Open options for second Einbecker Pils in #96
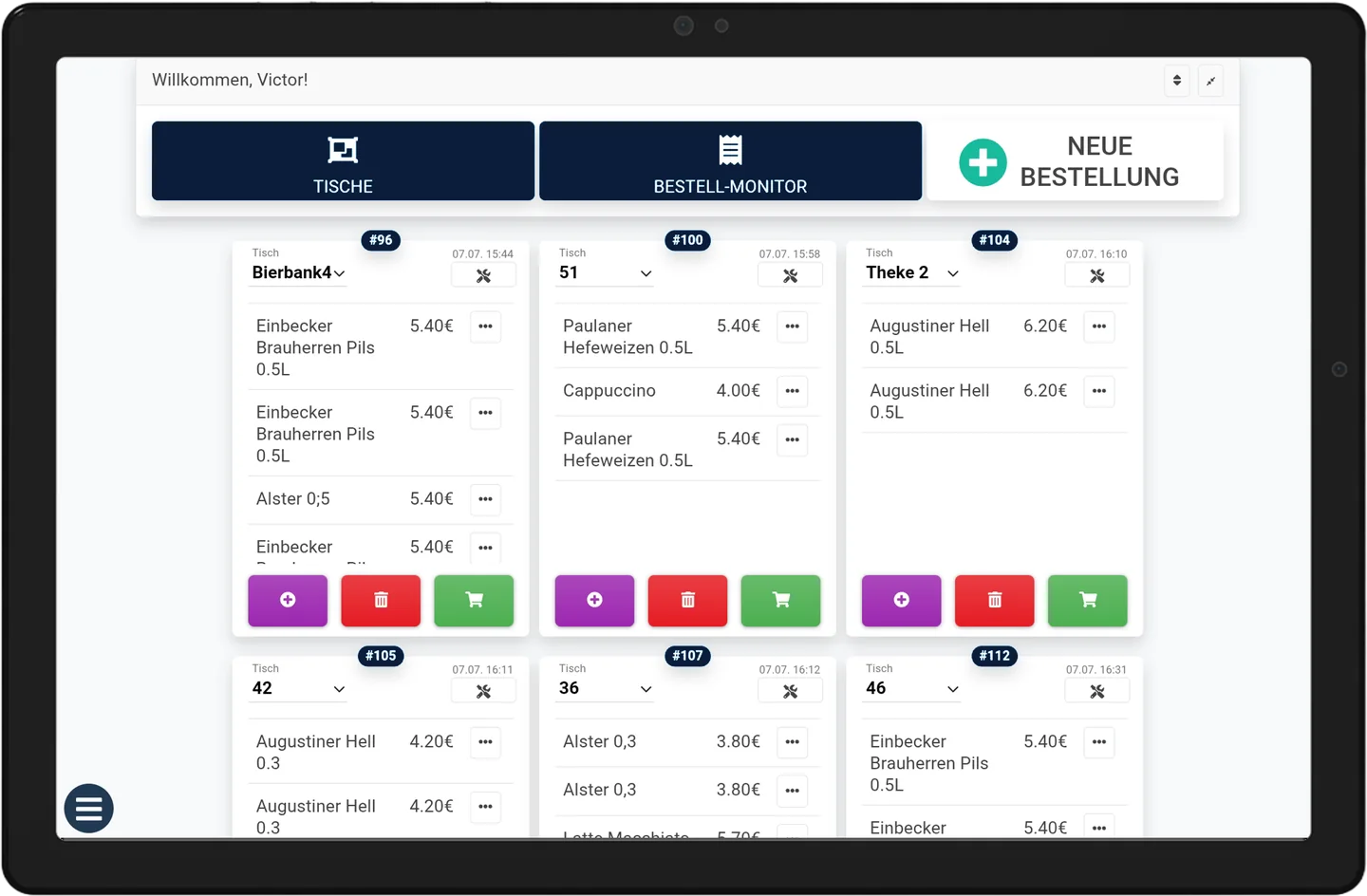This screenshot has width=1367, height=896. [485, 413]
